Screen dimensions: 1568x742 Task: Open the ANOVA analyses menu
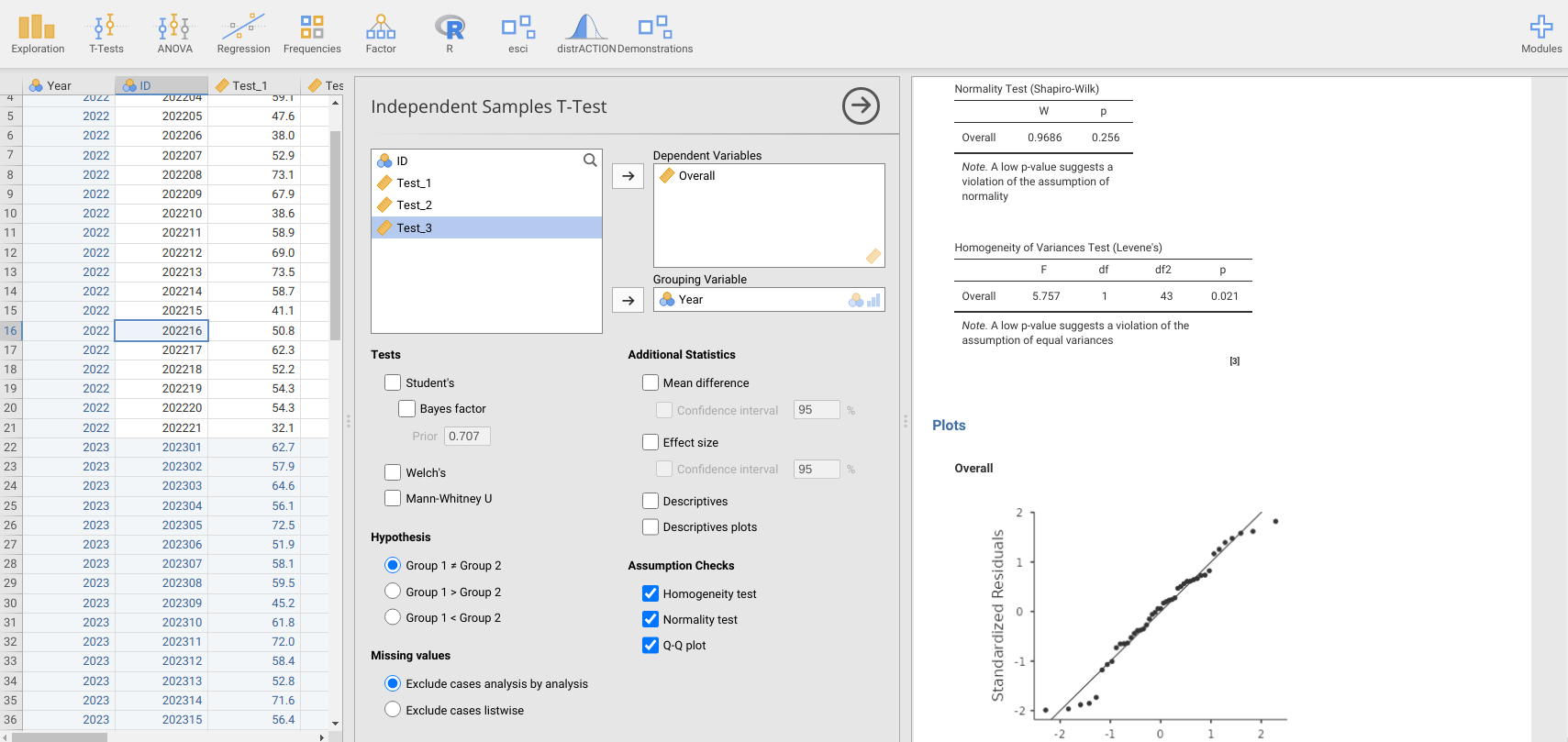174,34
